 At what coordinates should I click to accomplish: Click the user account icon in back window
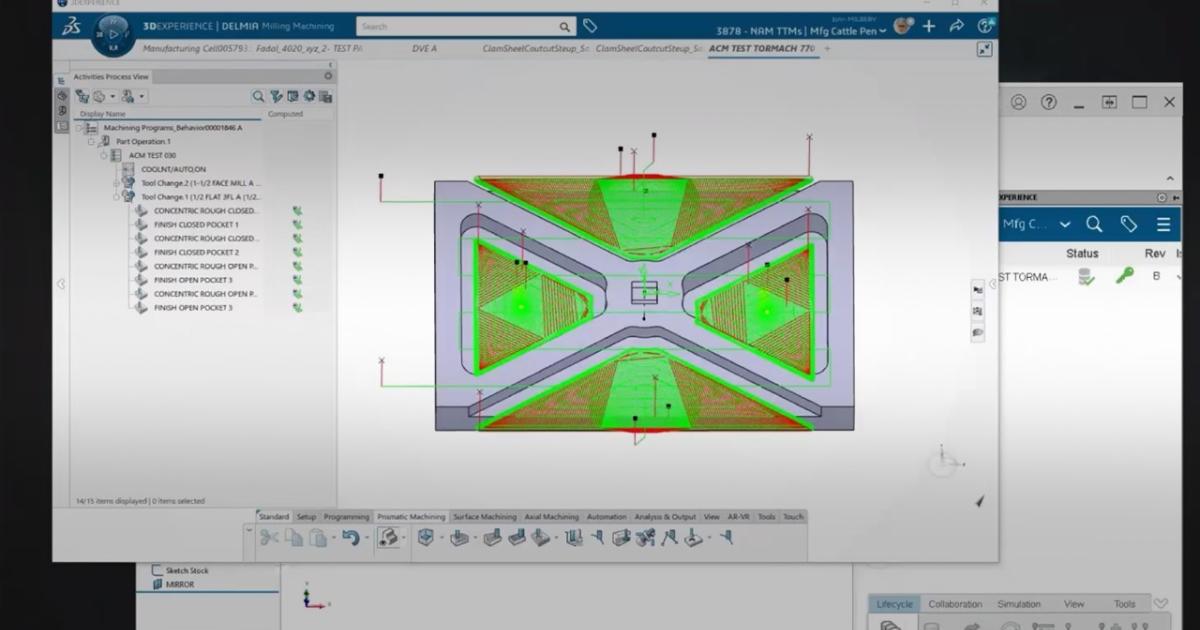point(1018,102)
